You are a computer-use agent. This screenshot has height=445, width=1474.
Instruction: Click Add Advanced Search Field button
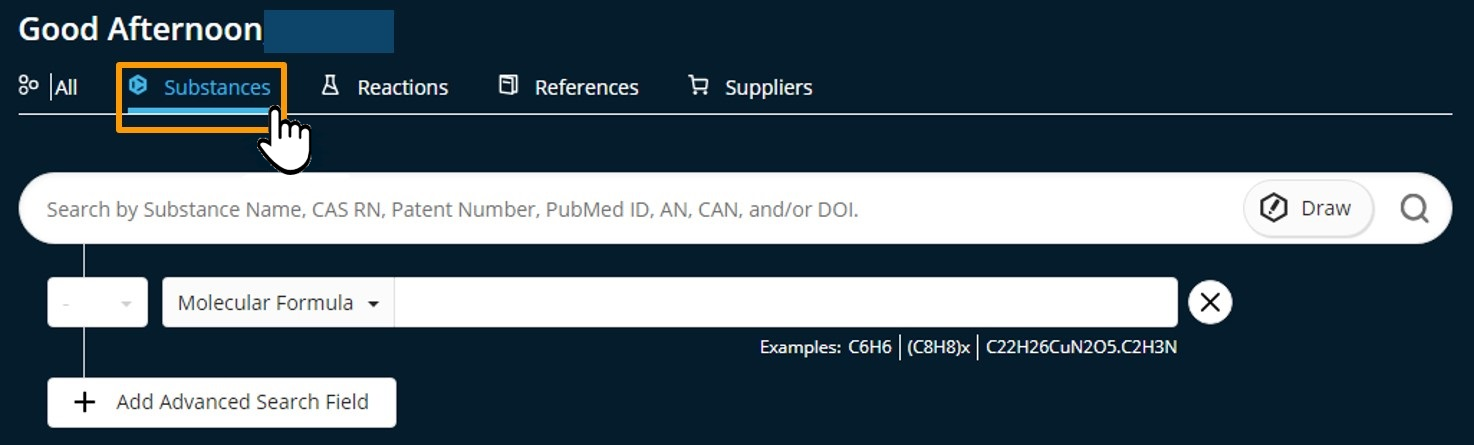[222, 402]
